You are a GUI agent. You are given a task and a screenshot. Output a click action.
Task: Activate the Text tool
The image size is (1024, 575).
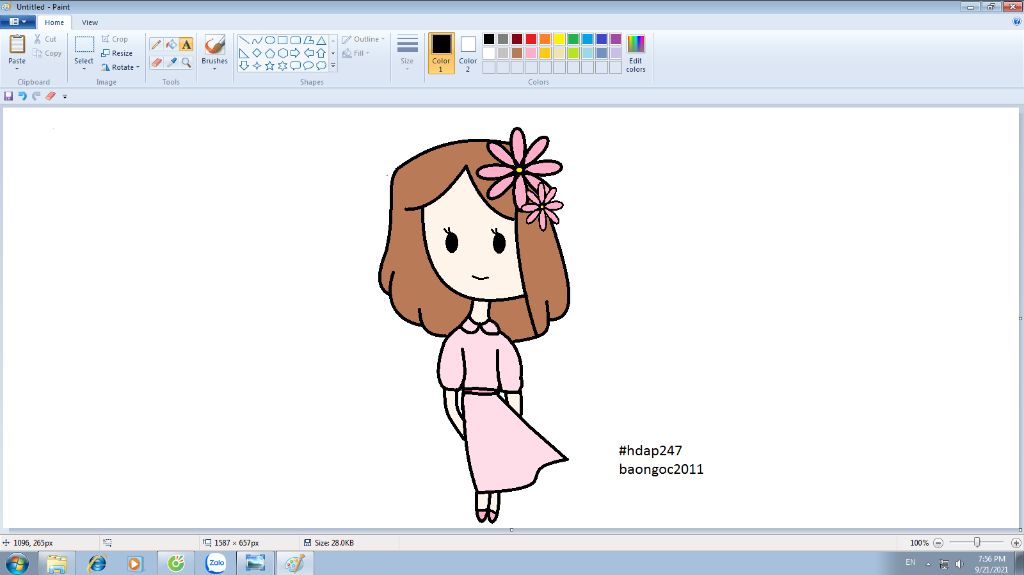[x=186, y=44]
